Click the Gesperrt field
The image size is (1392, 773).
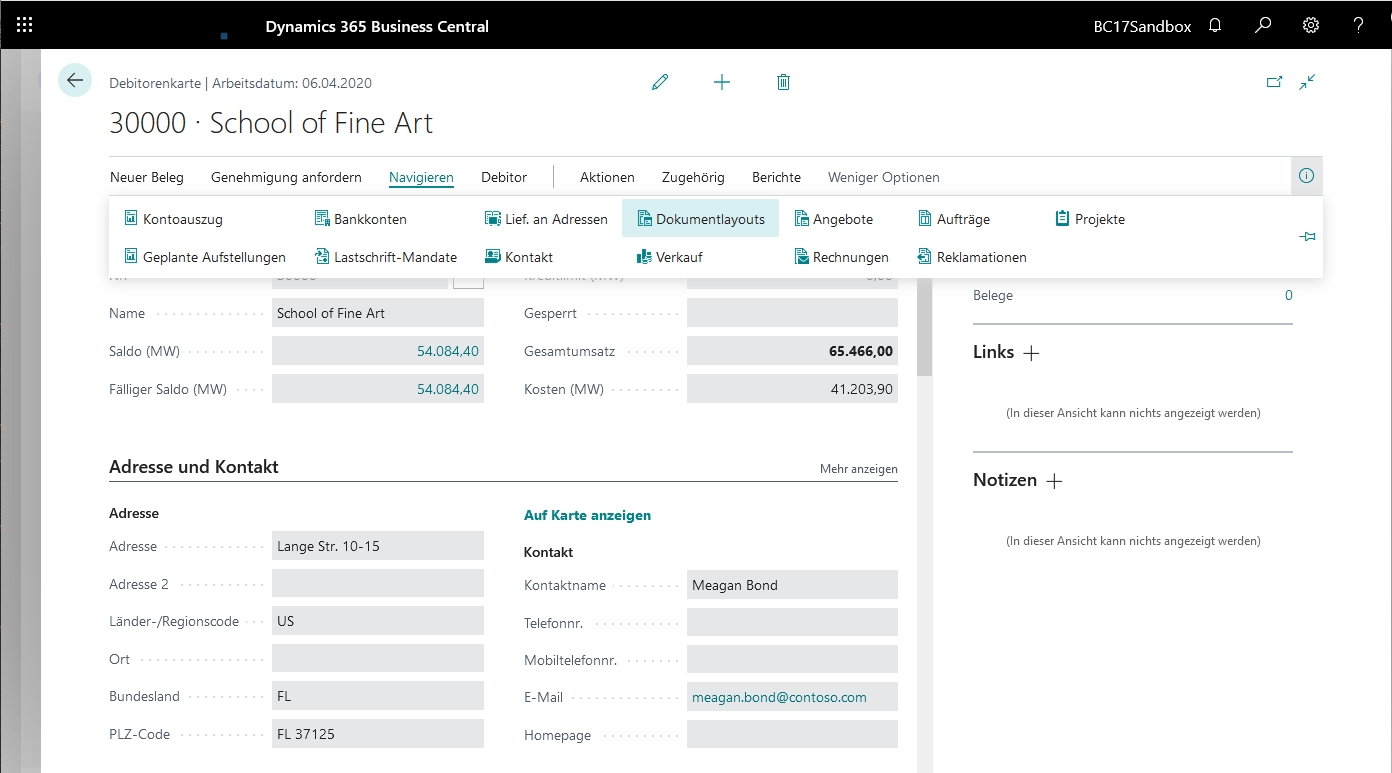[x=792, y=313]
